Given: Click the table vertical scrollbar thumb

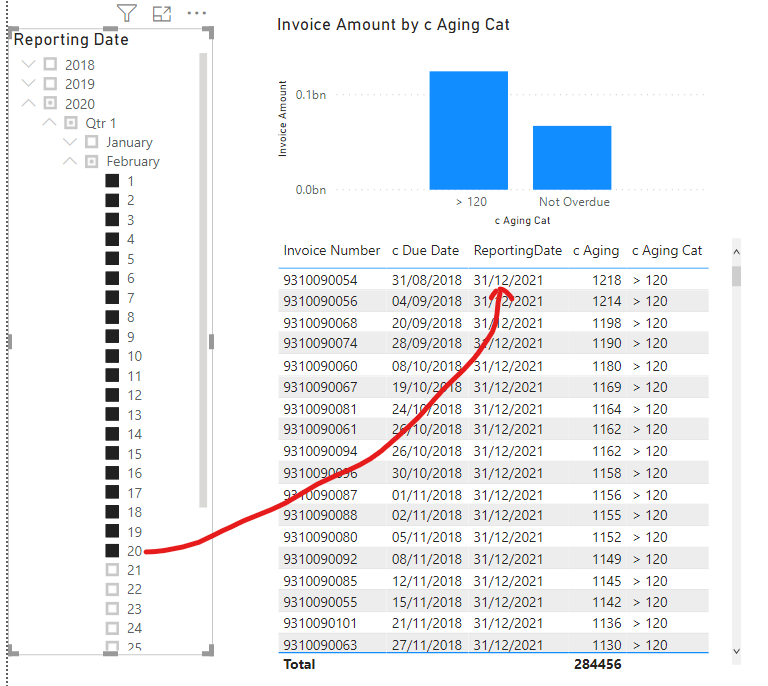Looking at the screenshot, I should [736, 276].
